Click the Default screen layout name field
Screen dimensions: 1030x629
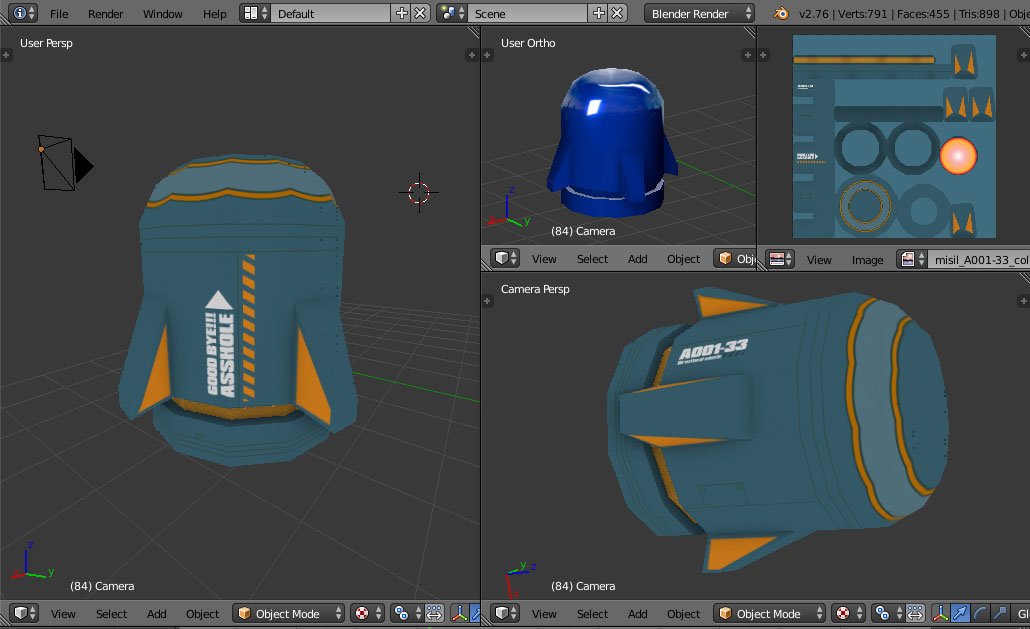(331, 13)
